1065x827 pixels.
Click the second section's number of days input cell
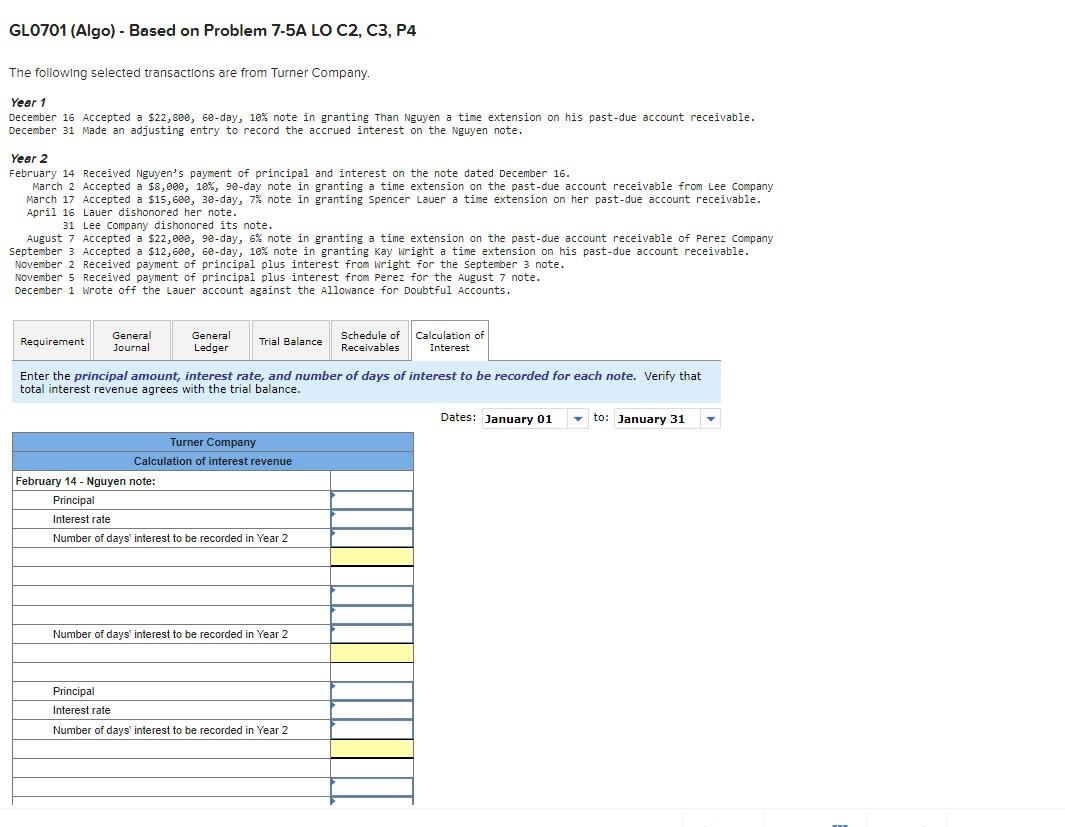tap(372, 633)
